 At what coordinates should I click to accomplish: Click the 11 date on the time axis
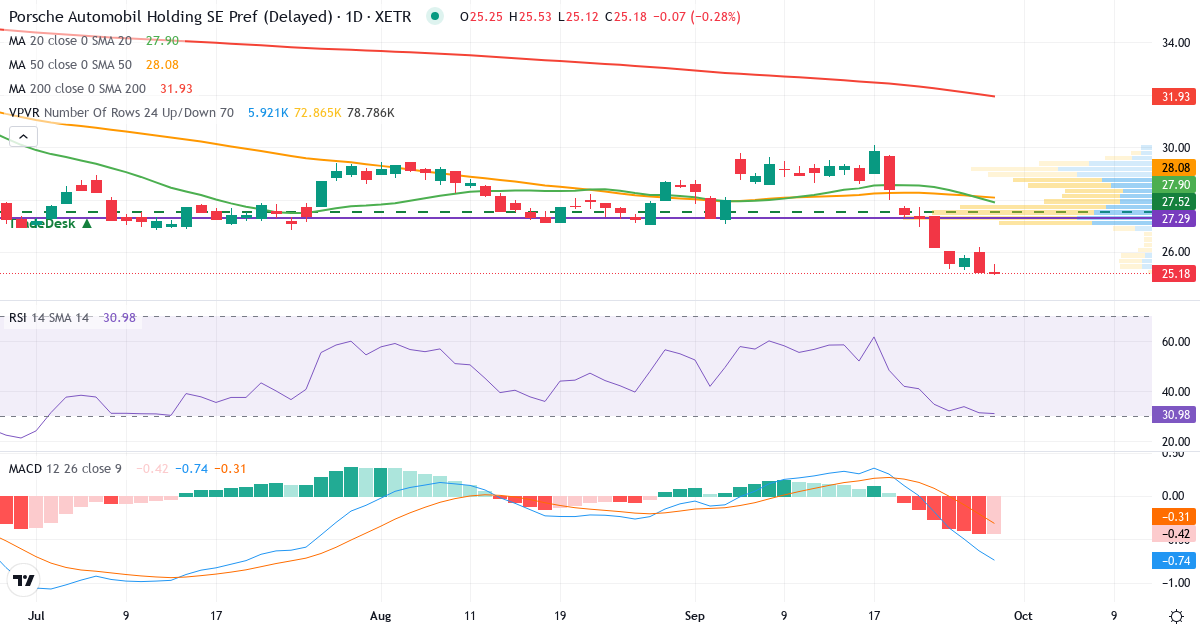(x=471, y=616)
